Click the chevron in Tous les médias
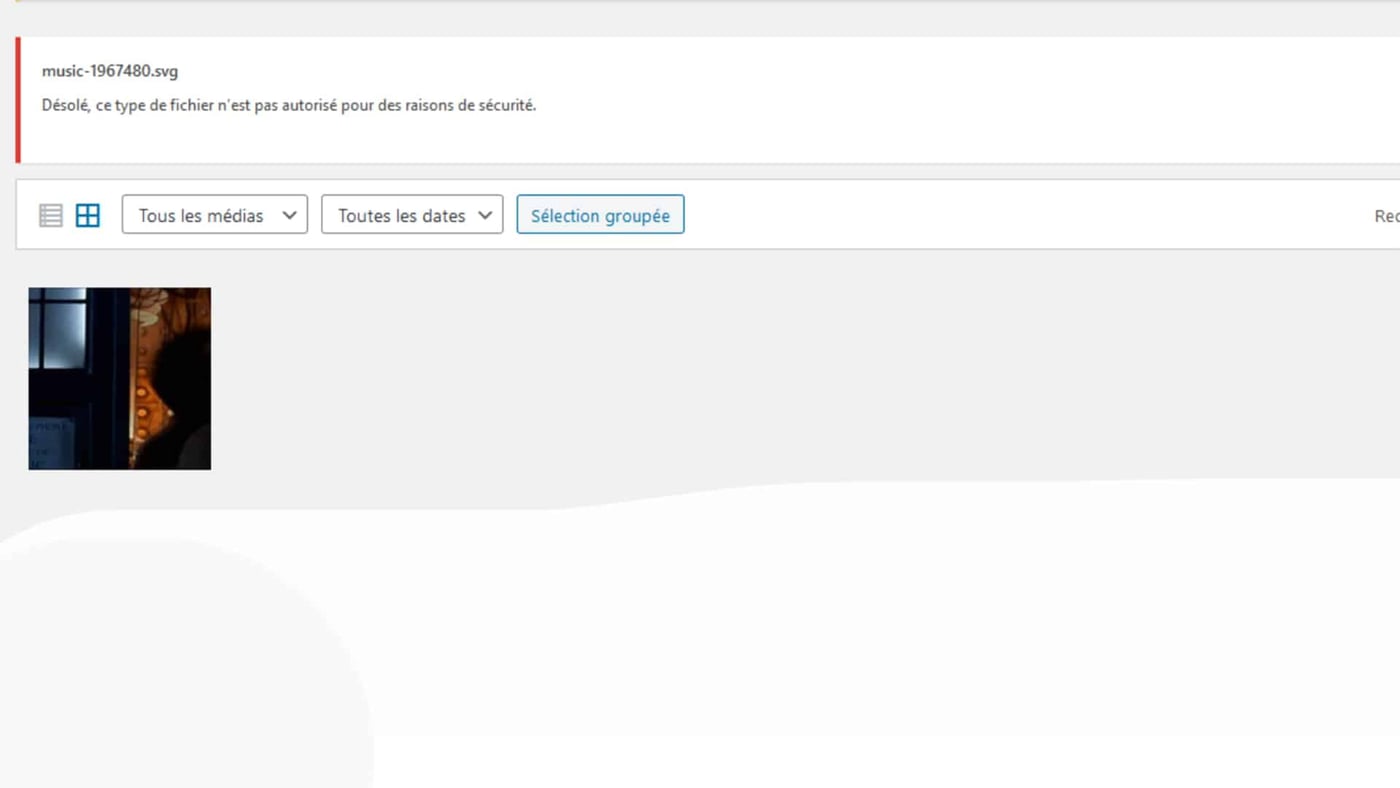The image size is (1400, 788). click(289, 215)
